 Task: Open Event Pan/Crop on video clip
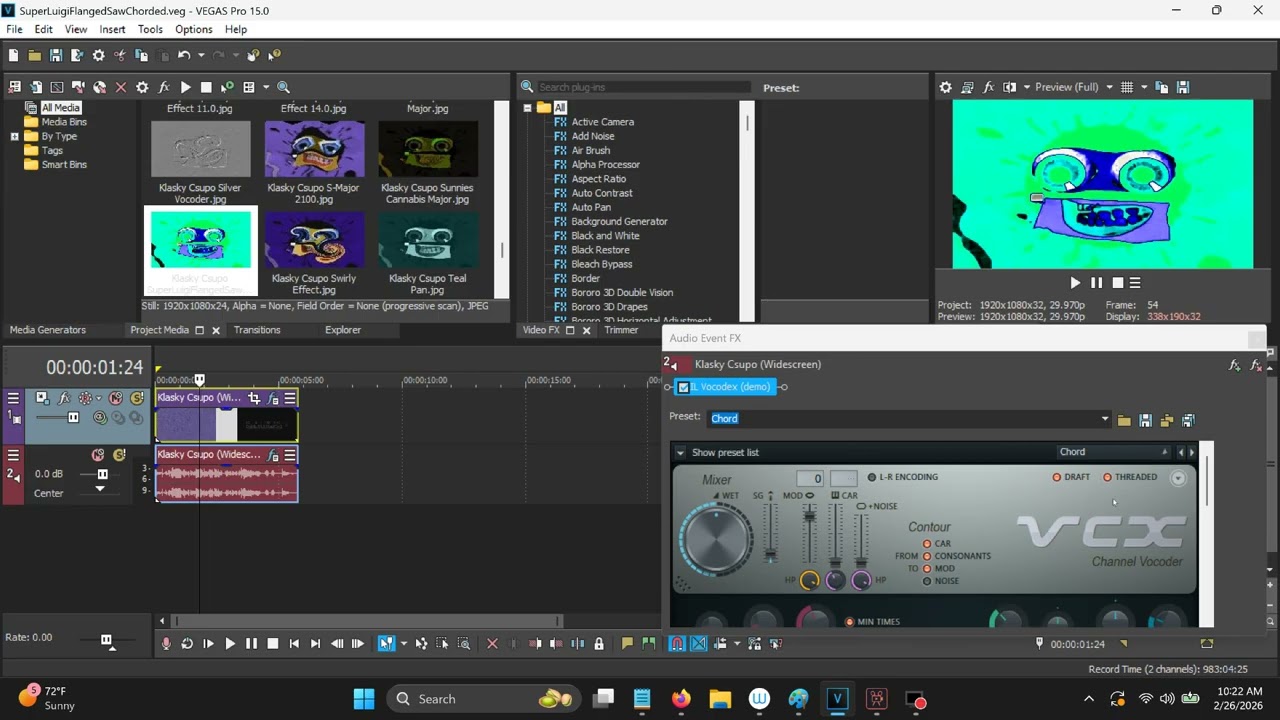(254, 398)
